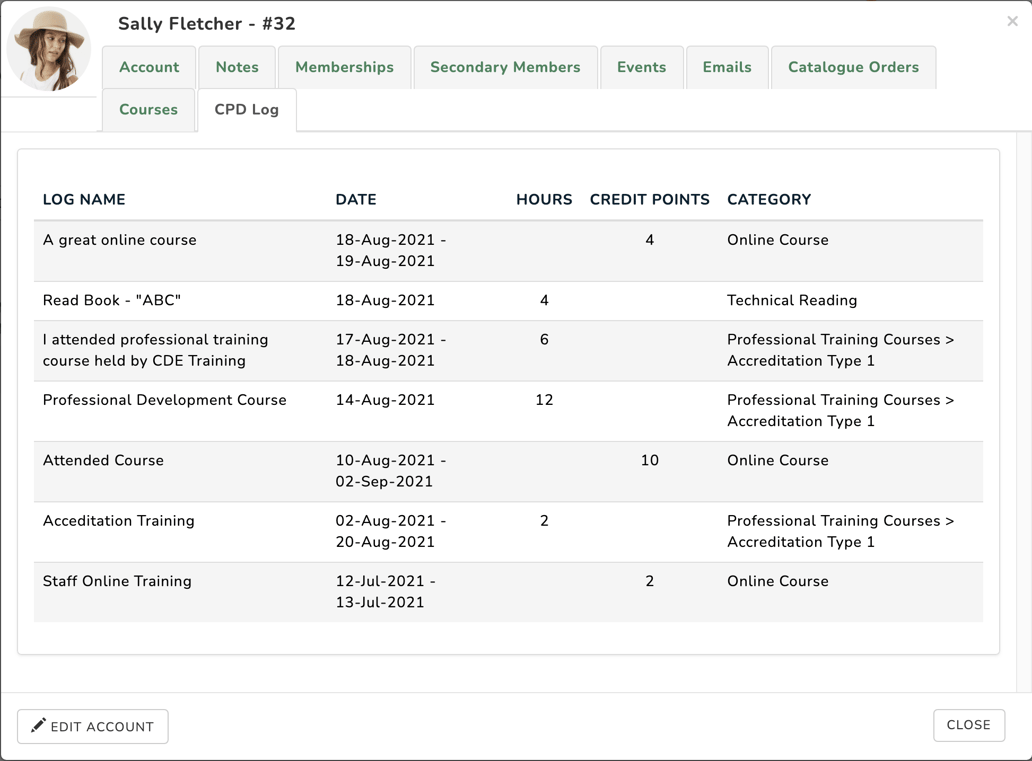Close the dialog with the X icon

[1012, 21]
